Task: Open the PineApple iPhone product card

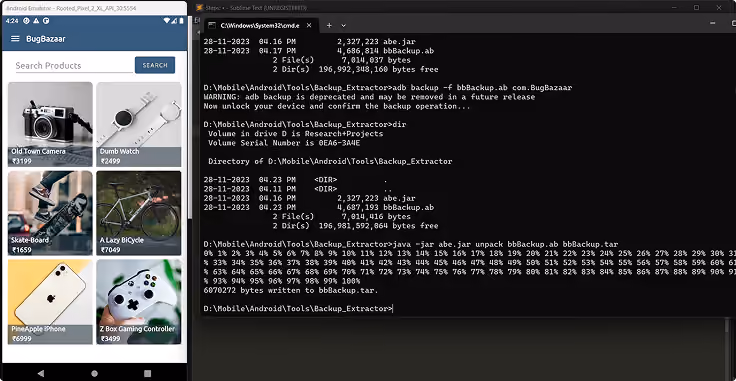Action: pos(50,302)
